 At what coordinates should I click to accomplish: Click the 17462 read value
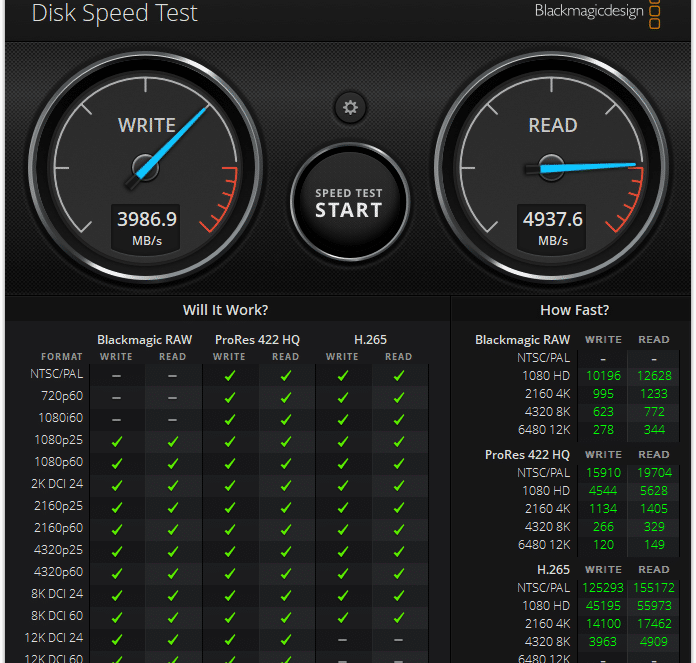[654, 624]
